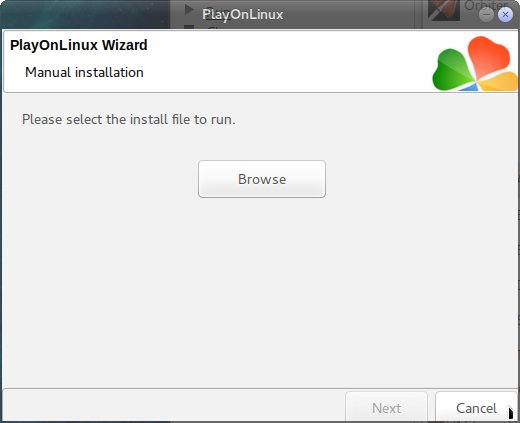Click the PlayOnLinux window title text
This screenshot has width=520, height=423.
pos(243,14)
